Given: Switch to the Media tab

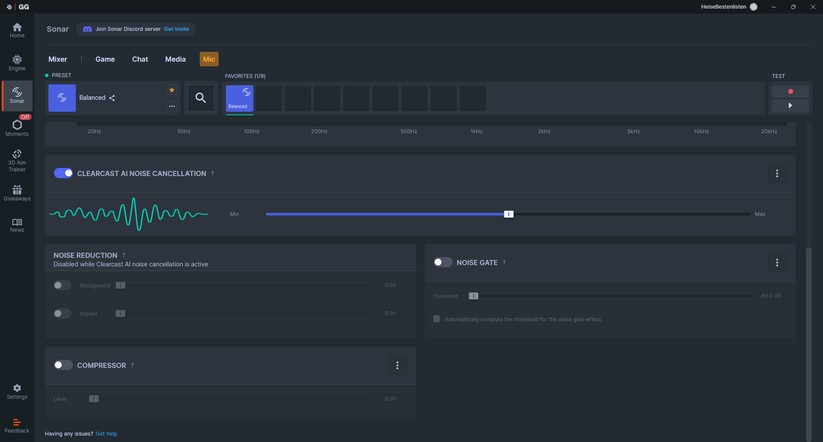Looking at the screenshot, I should pyautogui.click(x=175, y=59).
